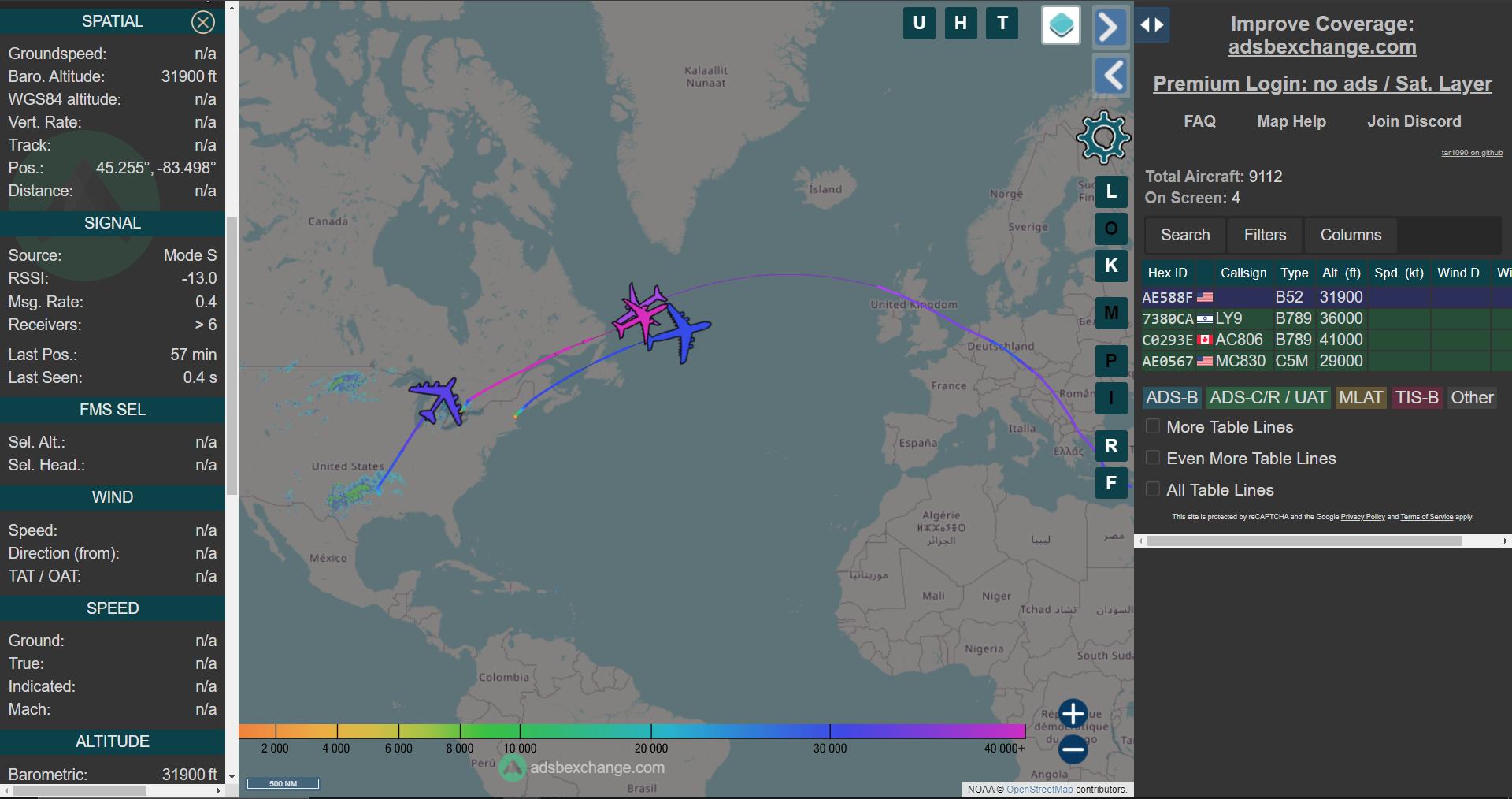Open the FAQ link

1199,121
